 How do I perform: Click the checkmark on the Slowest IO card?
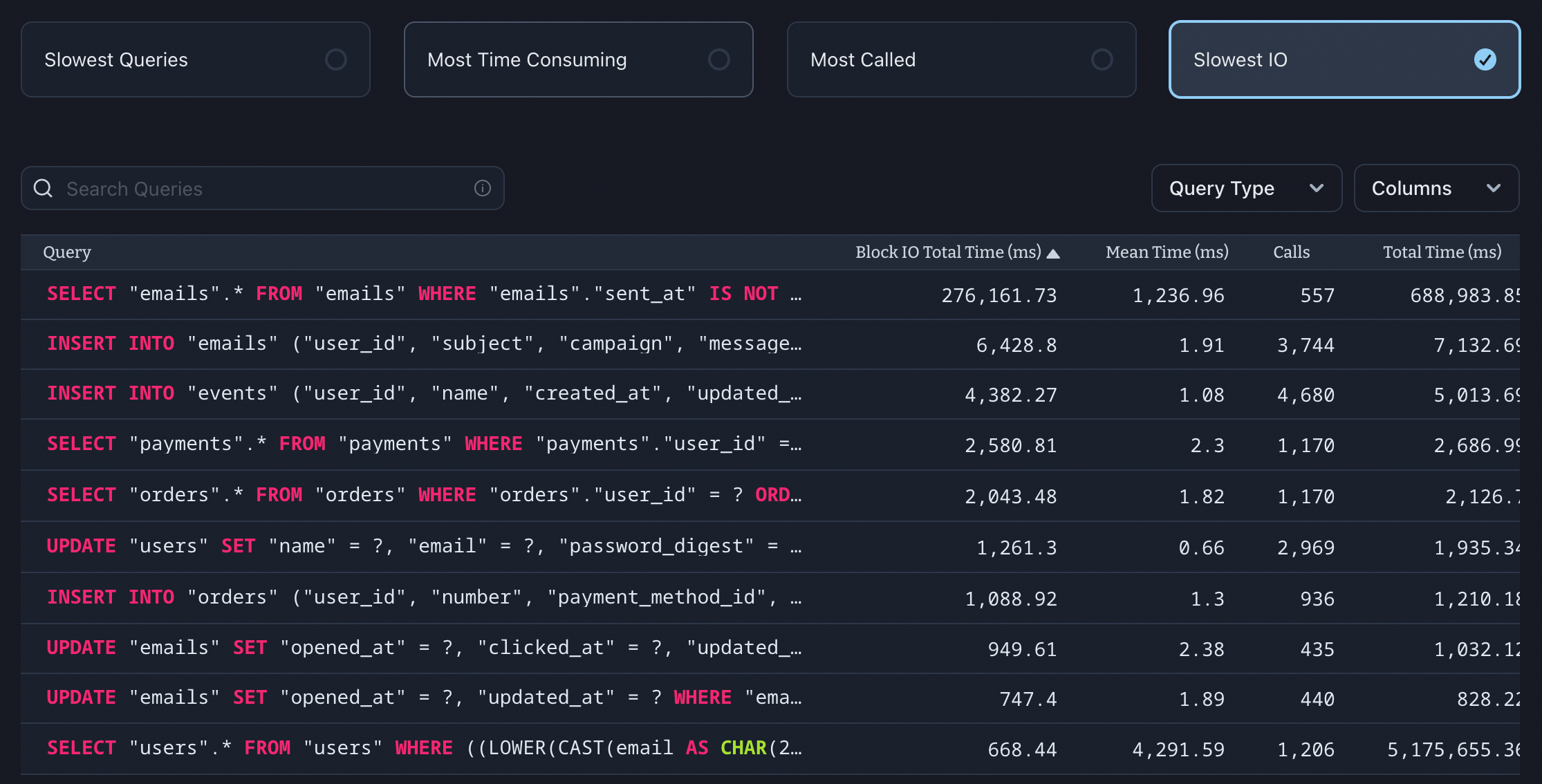click(1485, 59)
